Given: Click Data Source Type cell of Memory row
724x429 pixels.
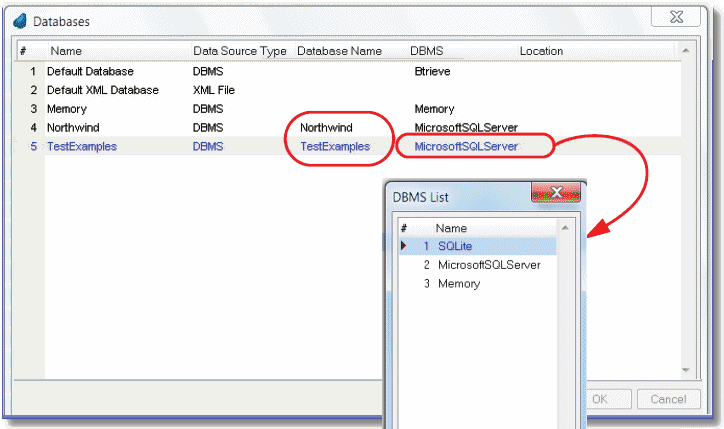Looking at the screenshot, I should (208, 109).
